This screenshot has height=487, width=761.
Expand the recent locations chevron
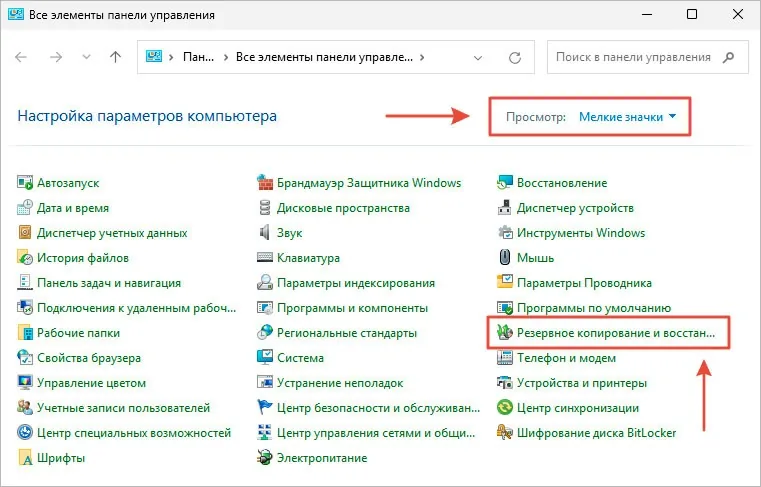86,58
